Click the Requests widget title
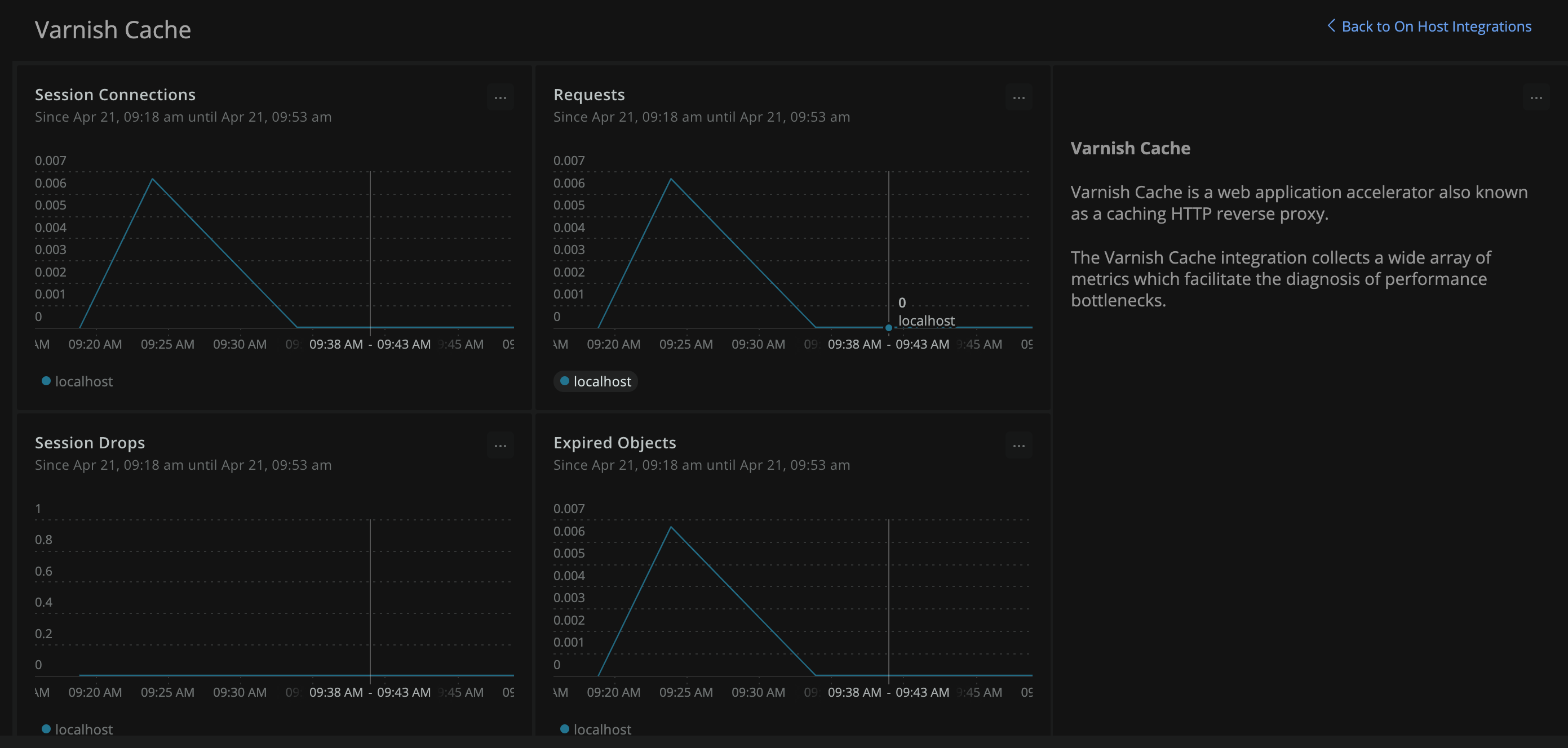Viewport: 1568px width, 748px height. click(x=588, y=95)
